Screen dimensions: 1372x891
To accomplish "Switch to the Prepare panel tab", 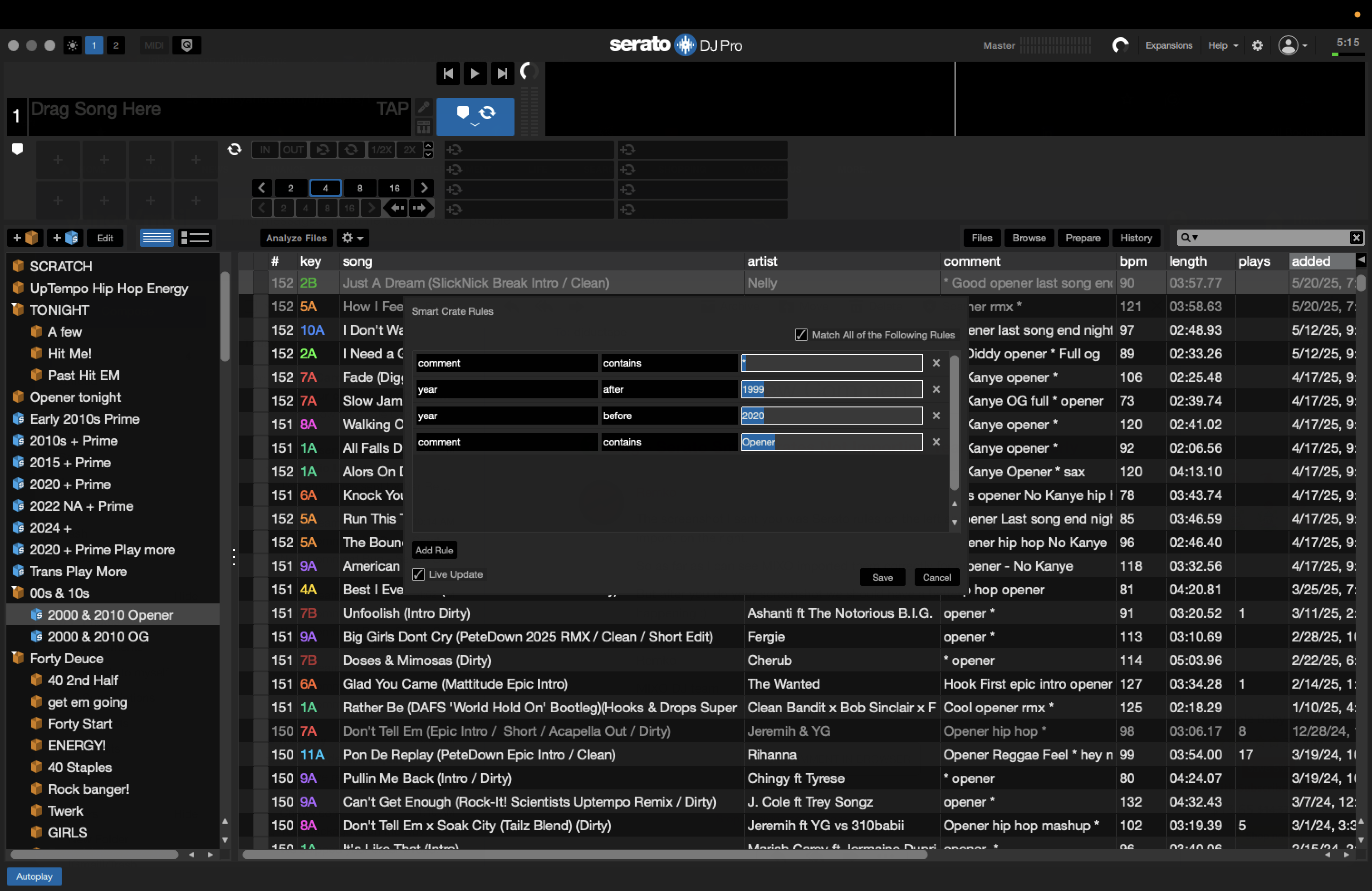I will point(1082,237).
